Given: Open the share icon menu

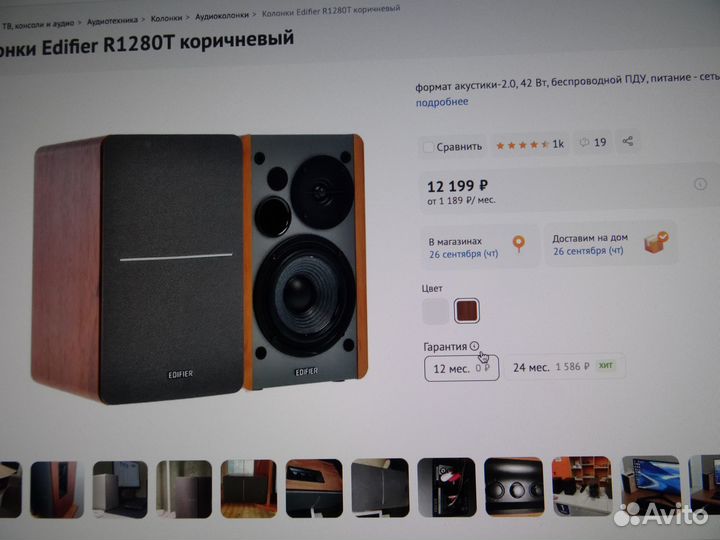Looking at the screenshot, I should [628, 141].
